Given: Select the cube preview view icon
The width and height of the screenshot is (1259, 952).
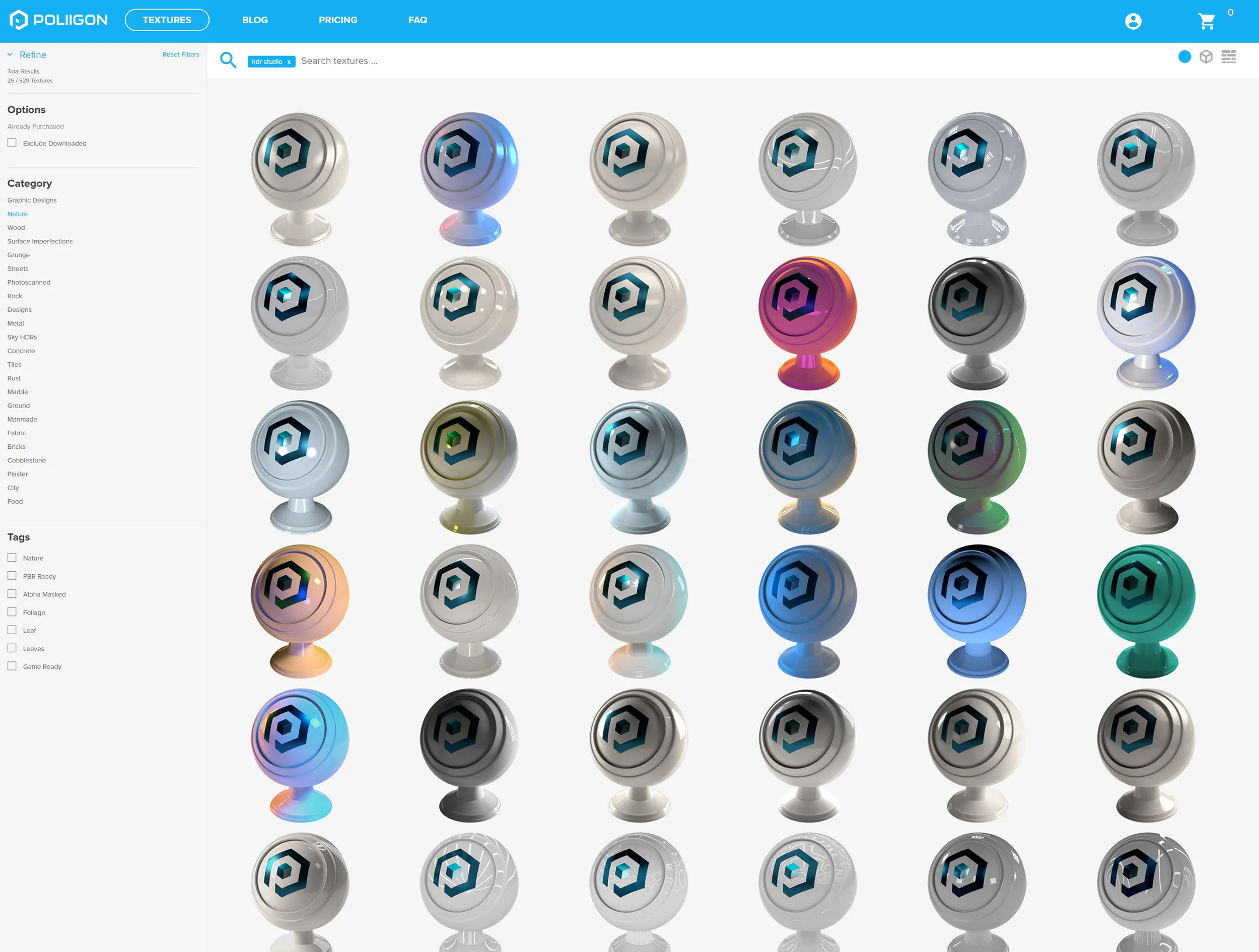Looking at the screenshot, I should (x=1206, y=56).
